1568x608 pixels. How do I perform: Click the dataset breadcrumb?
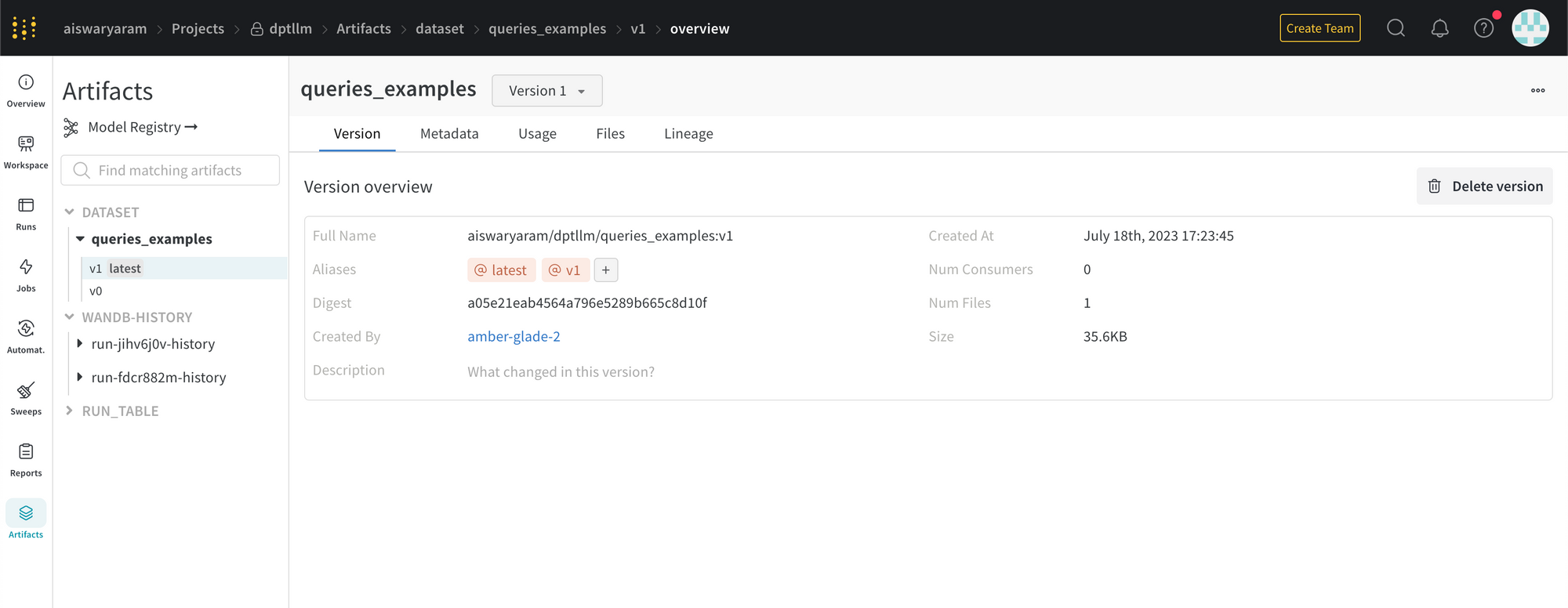click(x=440, y=28)
